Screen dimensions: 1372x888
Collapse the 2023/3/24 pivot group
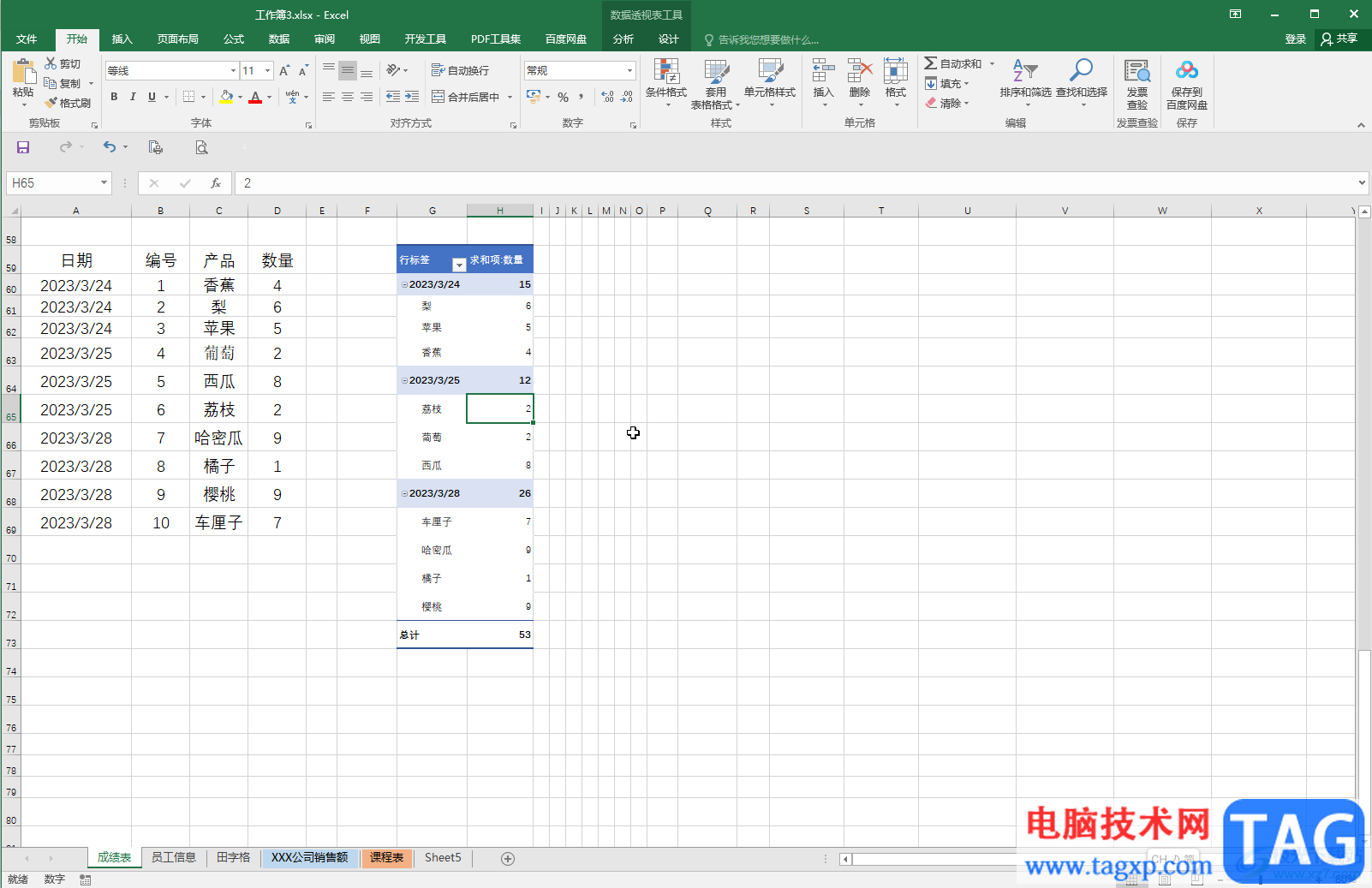pos(404,284)
